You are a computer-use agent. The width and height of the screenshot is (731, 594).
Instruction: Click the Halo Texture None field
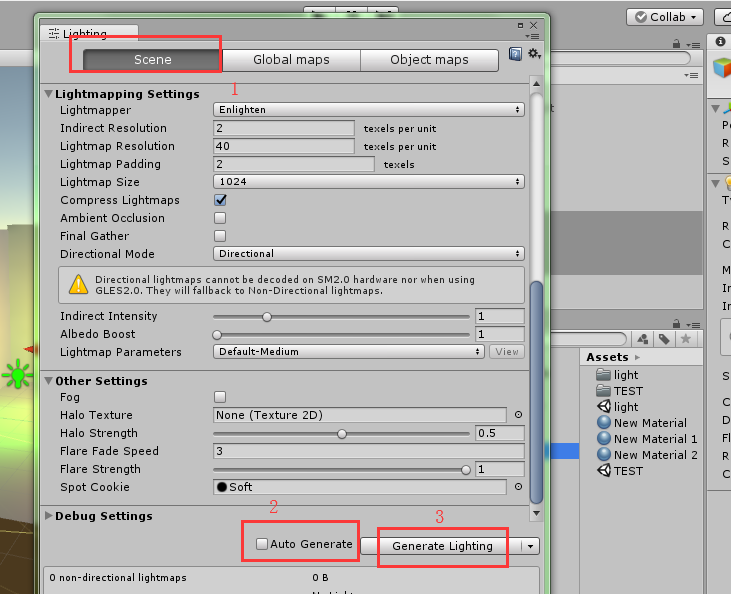[x=360, y=415]
